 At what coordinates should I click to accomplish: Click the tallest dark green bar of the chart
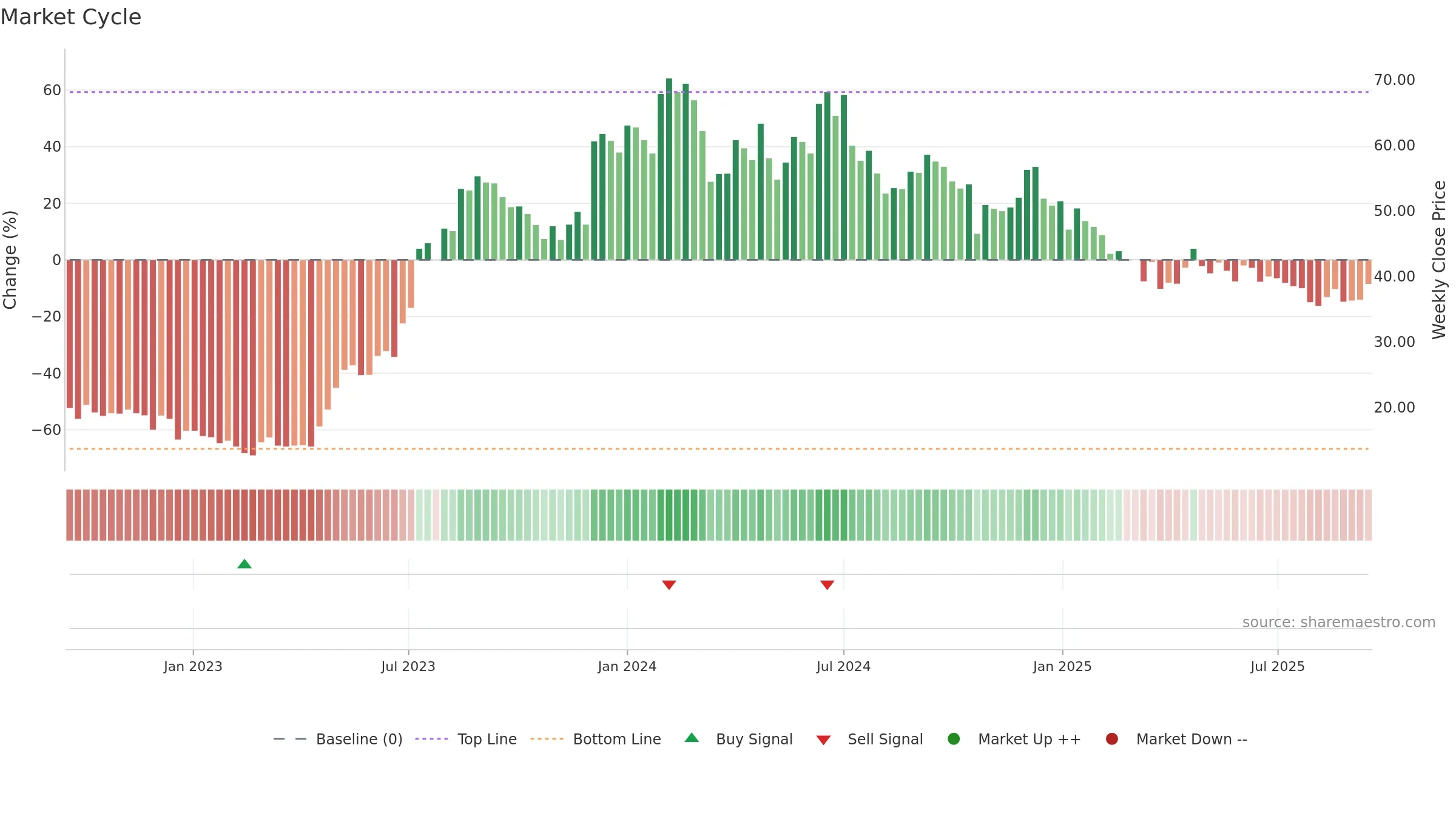(669, 169)
